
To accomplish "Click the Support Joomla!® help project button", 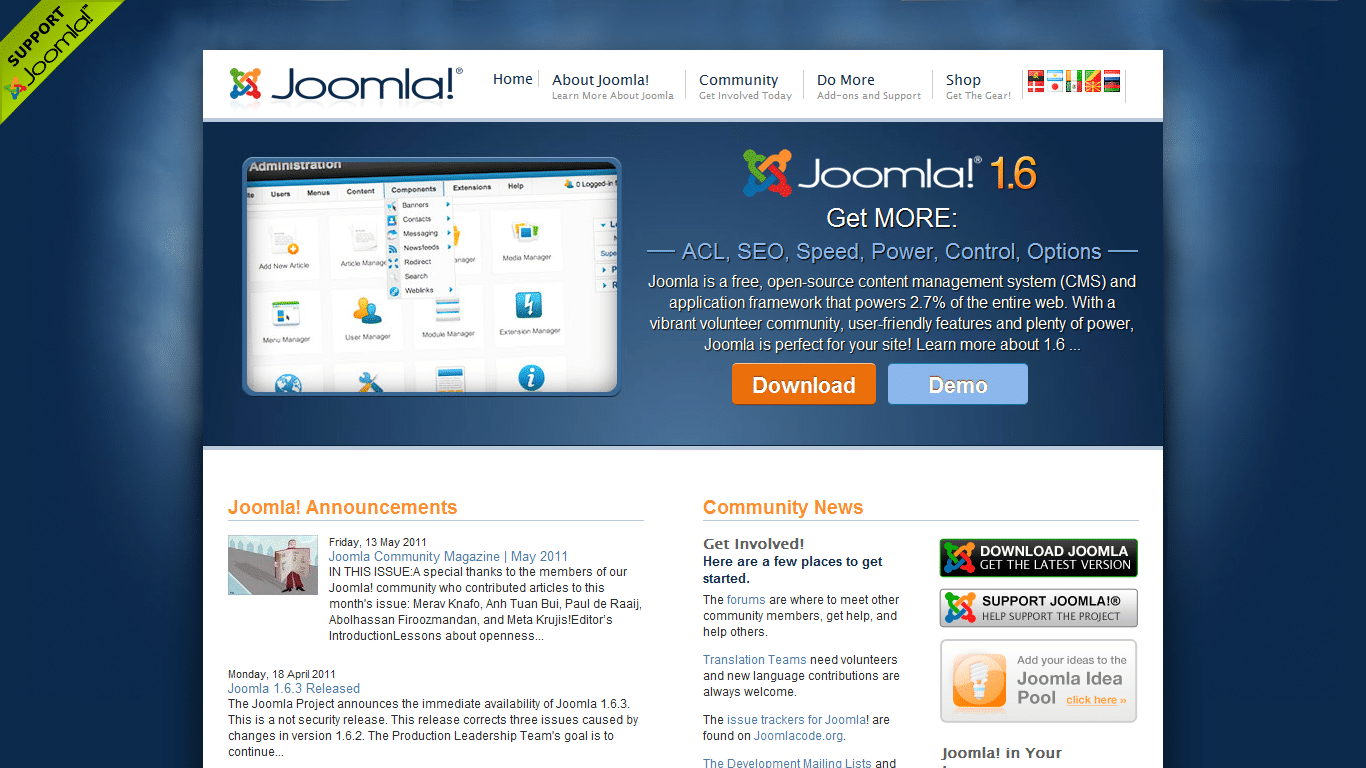I will click(1039, 608).
